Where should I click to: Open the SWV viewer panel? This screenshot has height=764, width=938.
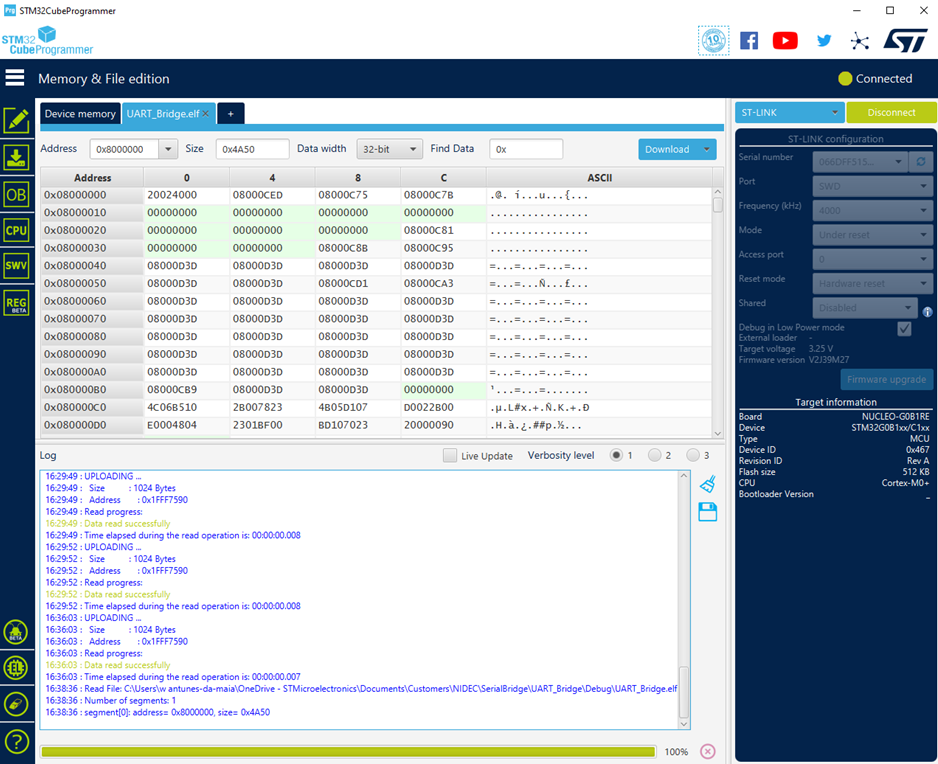pyautogui.click(x=16, y=266)
